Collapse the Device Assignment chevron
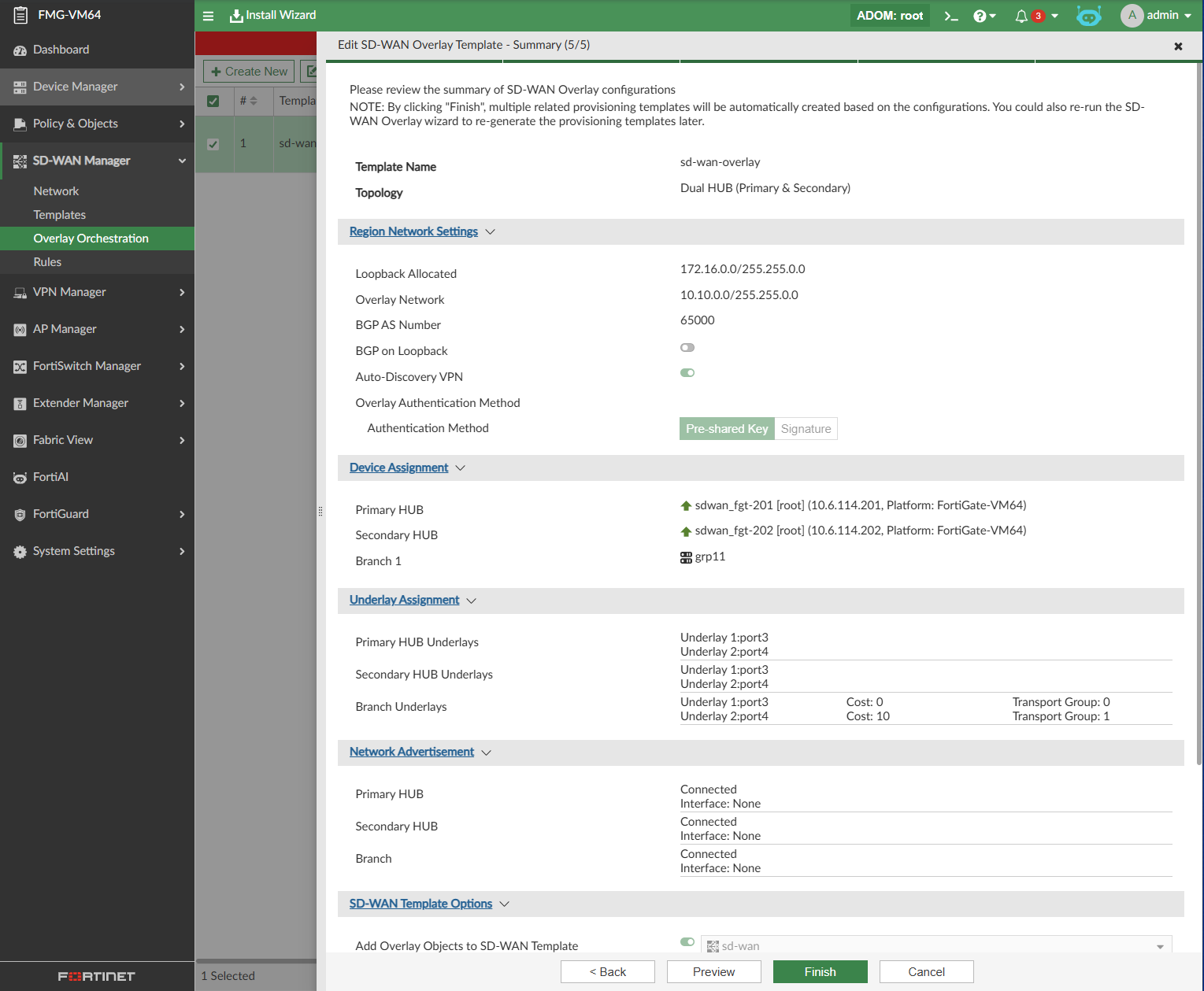 461,468
